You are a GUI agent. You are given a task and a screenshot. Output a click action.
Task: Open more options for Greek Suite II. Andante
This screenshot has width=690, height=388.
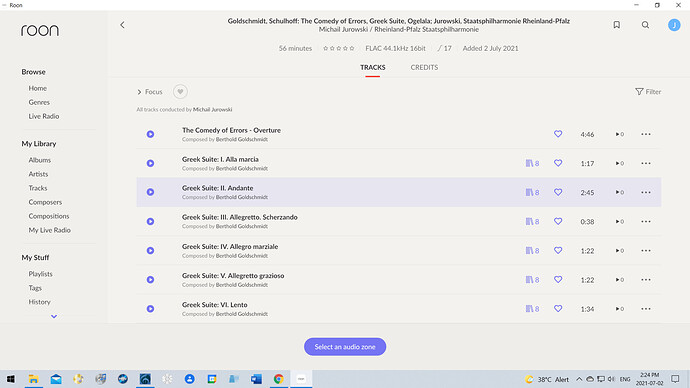point(646,192)
